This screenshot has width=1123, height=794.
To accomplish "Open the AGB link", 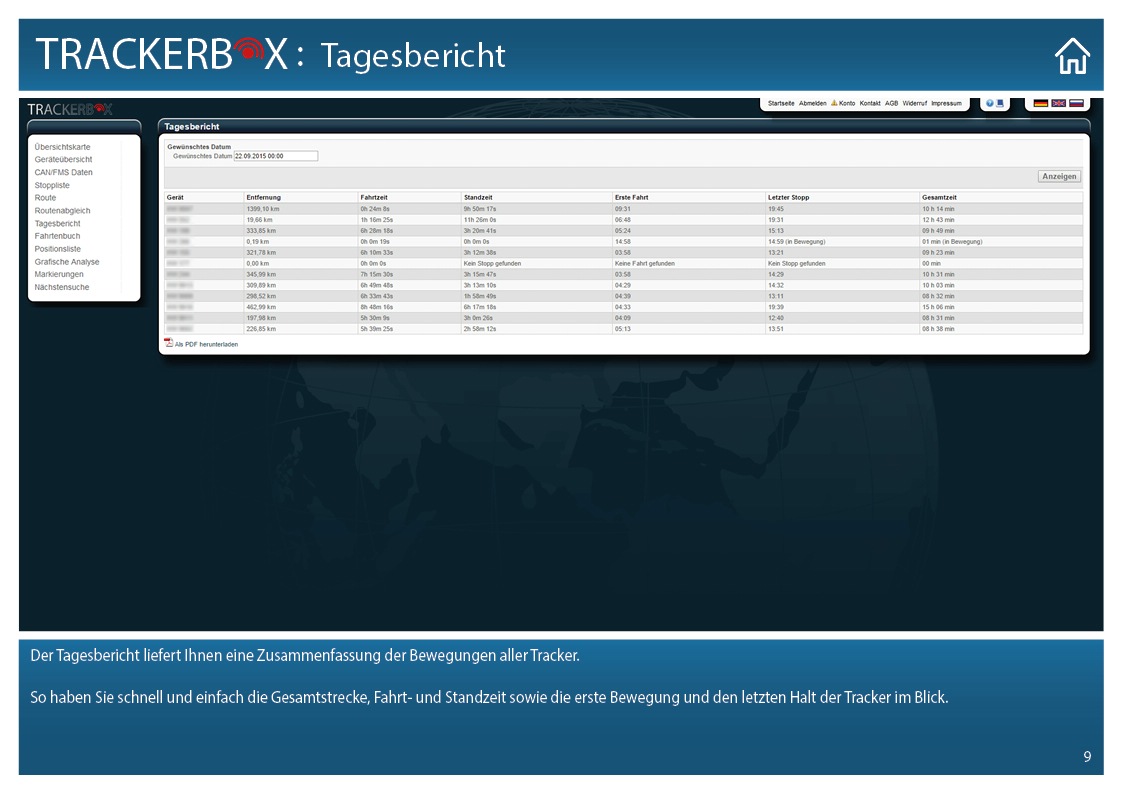I will pos(891,103).
